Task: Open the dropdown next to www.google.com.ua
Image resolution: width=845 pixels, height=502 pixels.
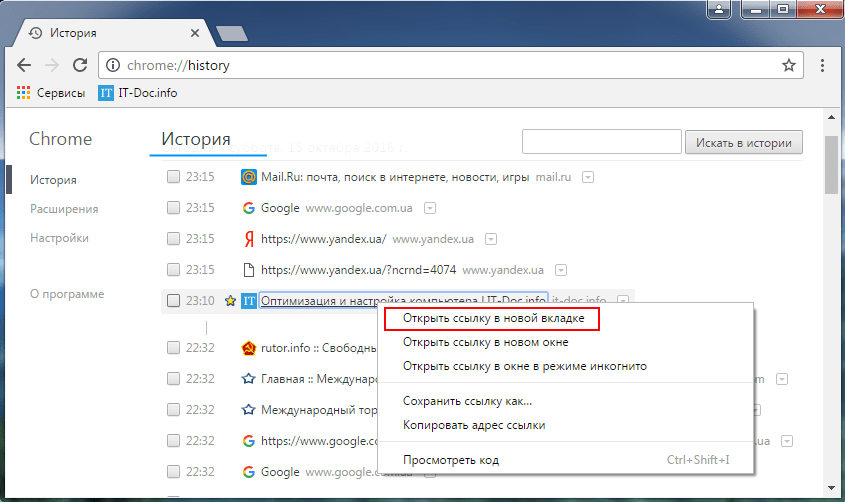Action: pyautogui.click(x=430, y=208)
